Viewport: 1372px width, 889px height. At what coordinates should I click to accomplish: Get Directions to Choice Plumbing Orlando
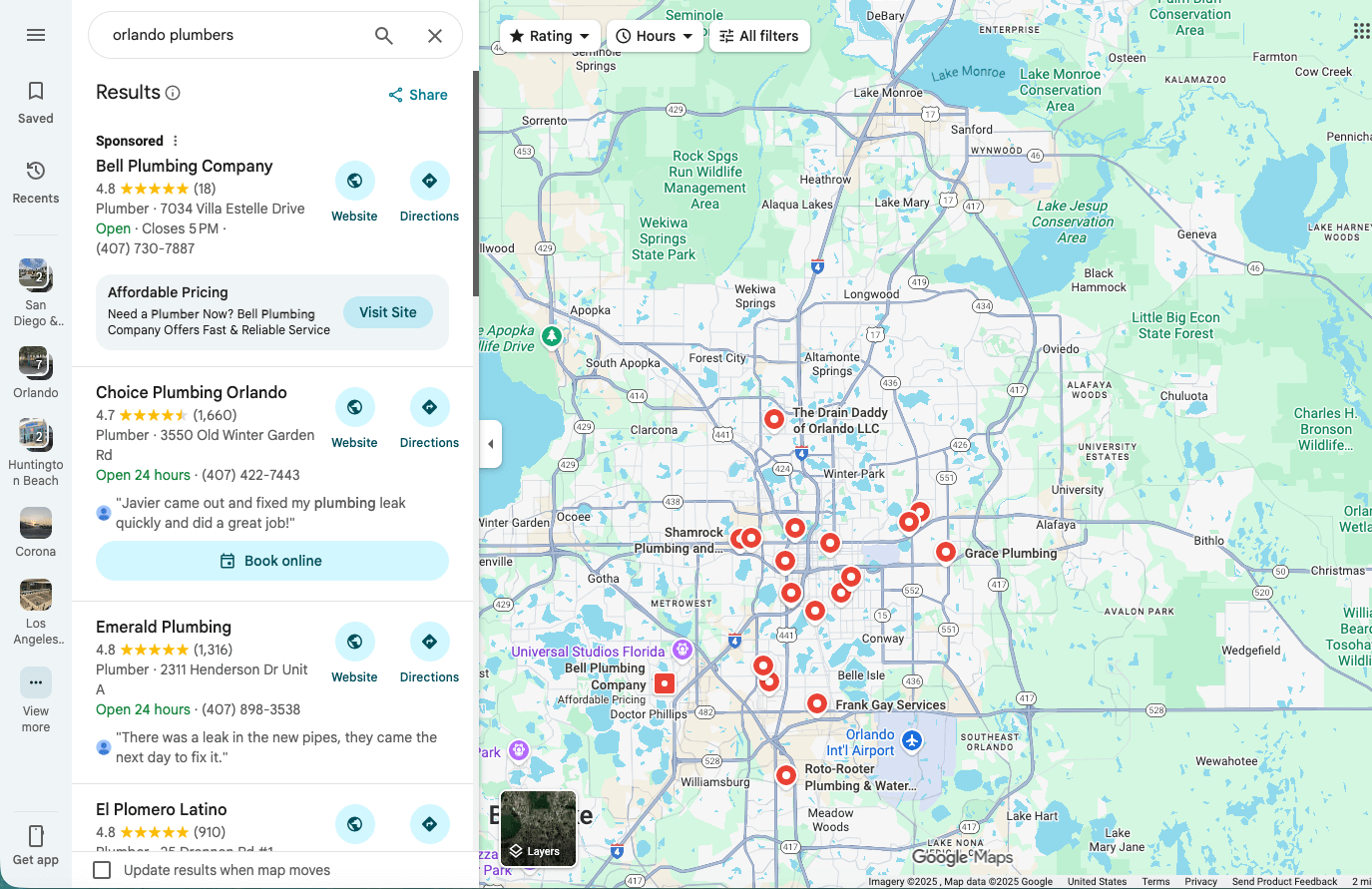click(429, 407)
